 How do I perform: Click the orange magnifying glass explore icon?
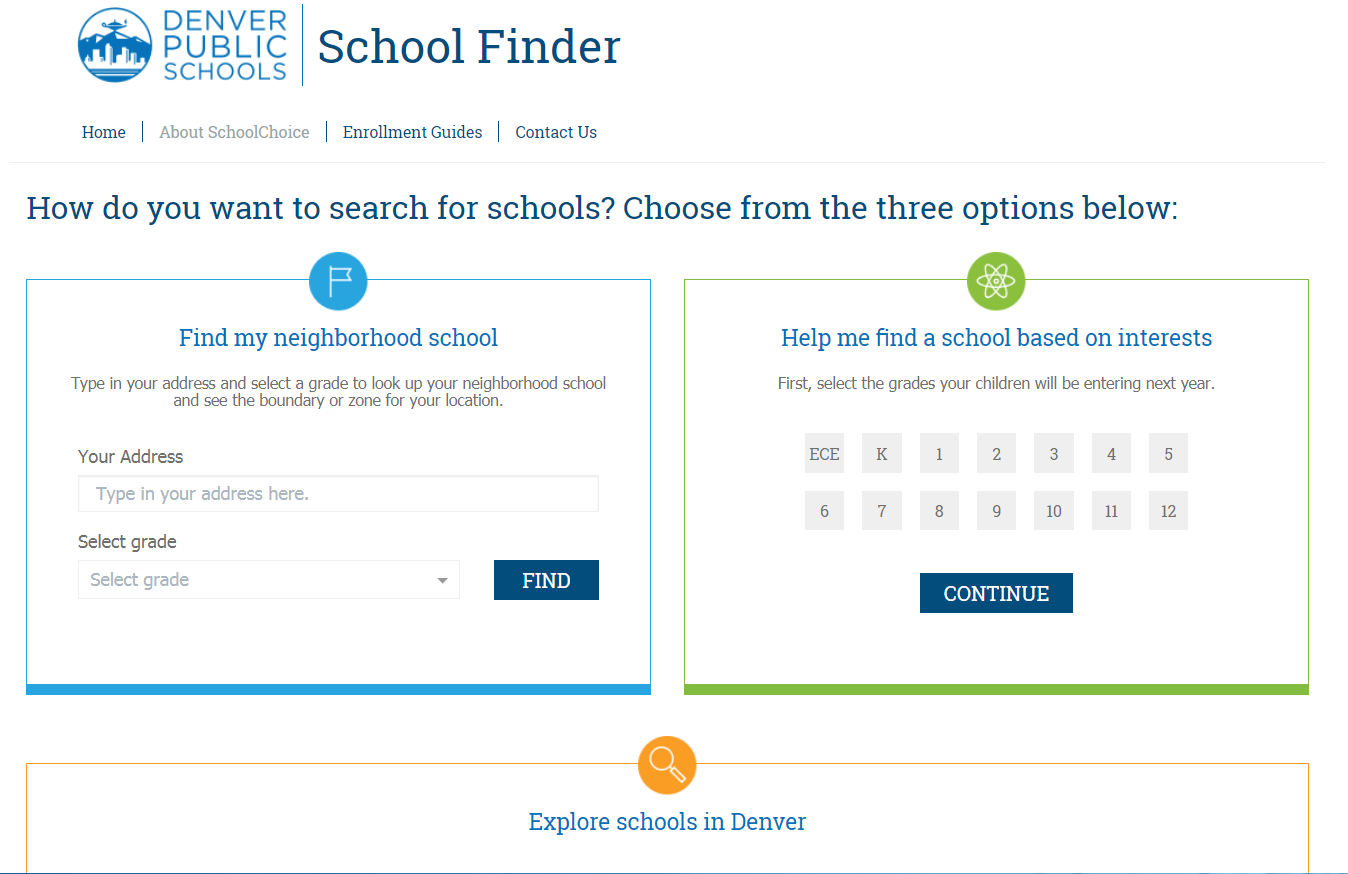pos(667,765)
